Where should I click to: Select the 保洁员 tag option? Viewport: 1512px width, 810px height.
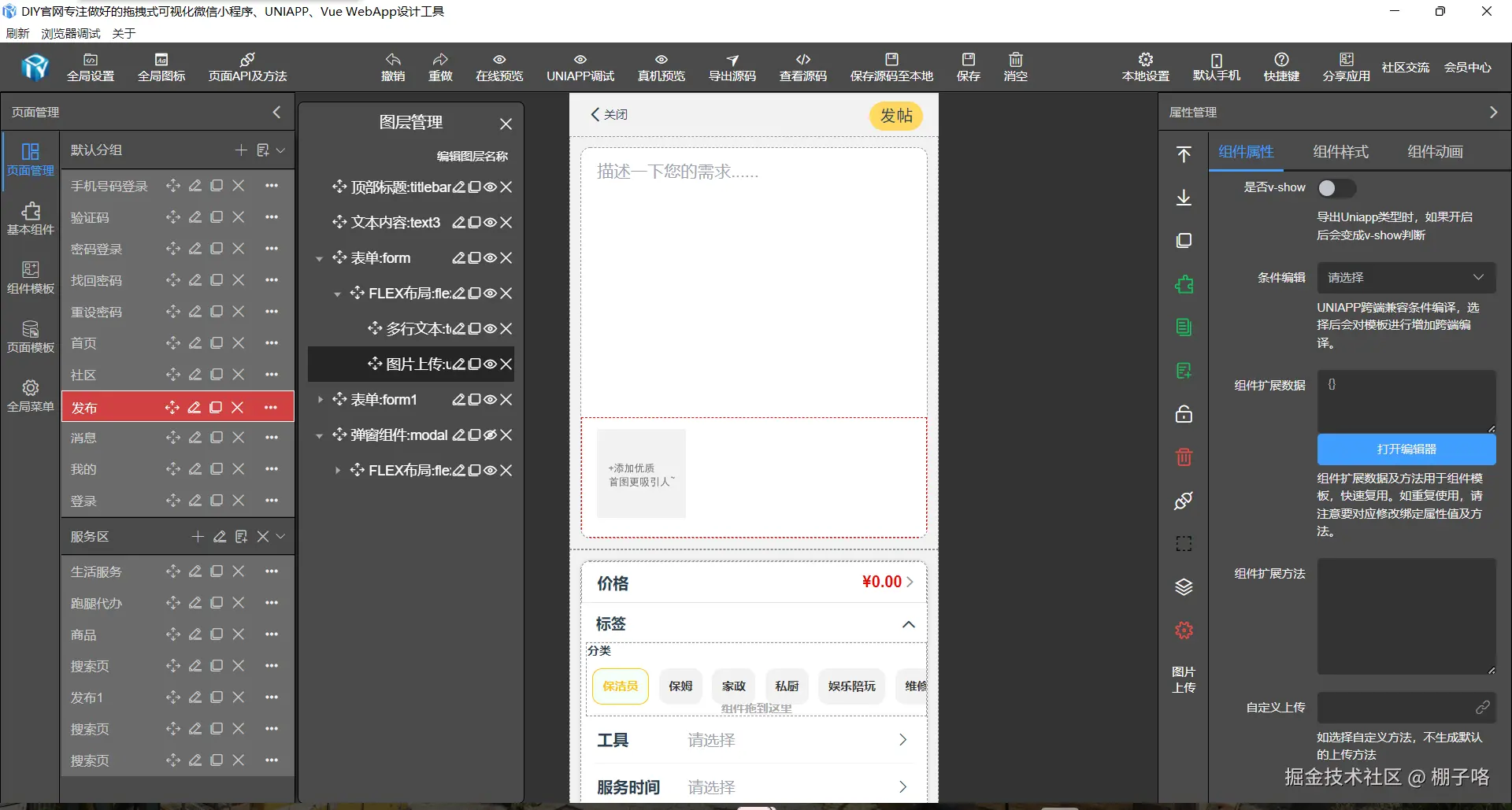(621, 686)
